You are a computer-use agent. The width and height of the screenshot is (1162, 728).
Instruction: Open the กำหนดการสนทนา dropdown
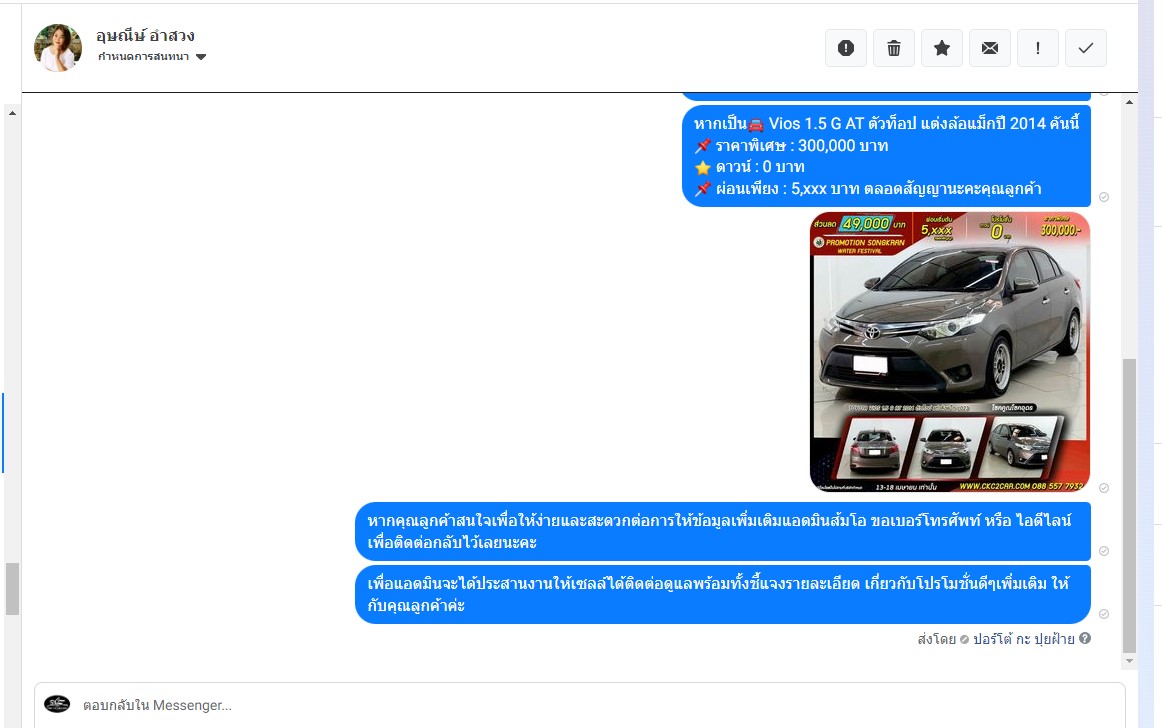coord(152,57)
